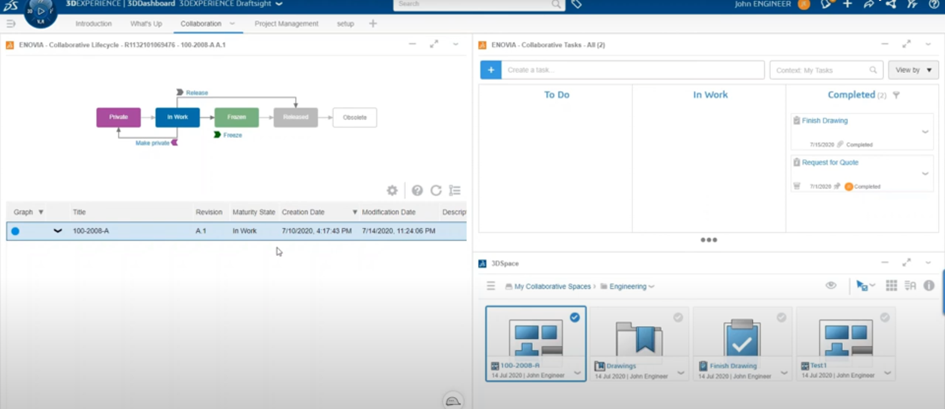This screenshot has width=945, height=409.
Task: Switch 3DSpace to the tile grid view
Action: tap(891, 286)
